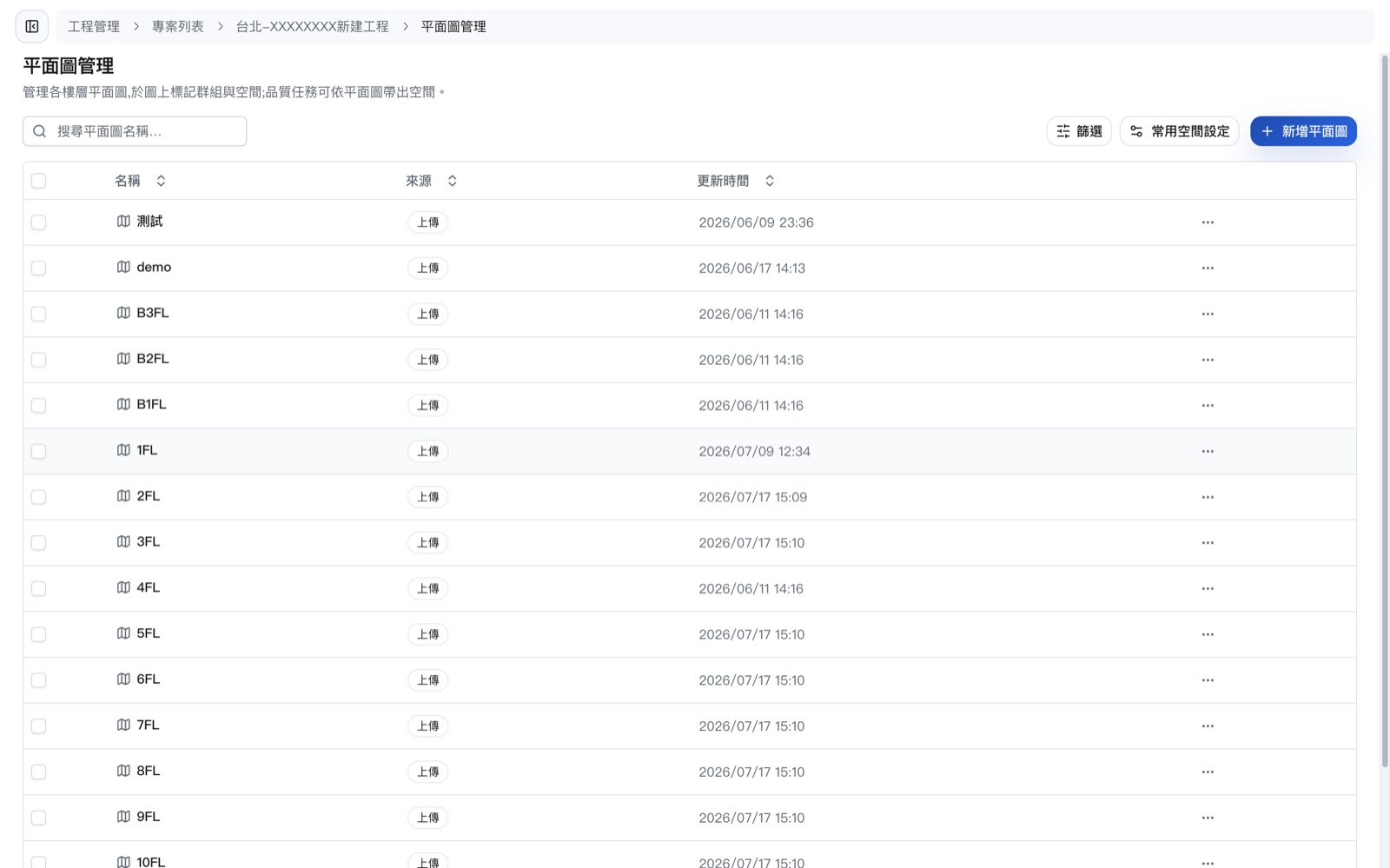Open more options for 6FL row
The image size is (1390, 868).
(1208, 680)
